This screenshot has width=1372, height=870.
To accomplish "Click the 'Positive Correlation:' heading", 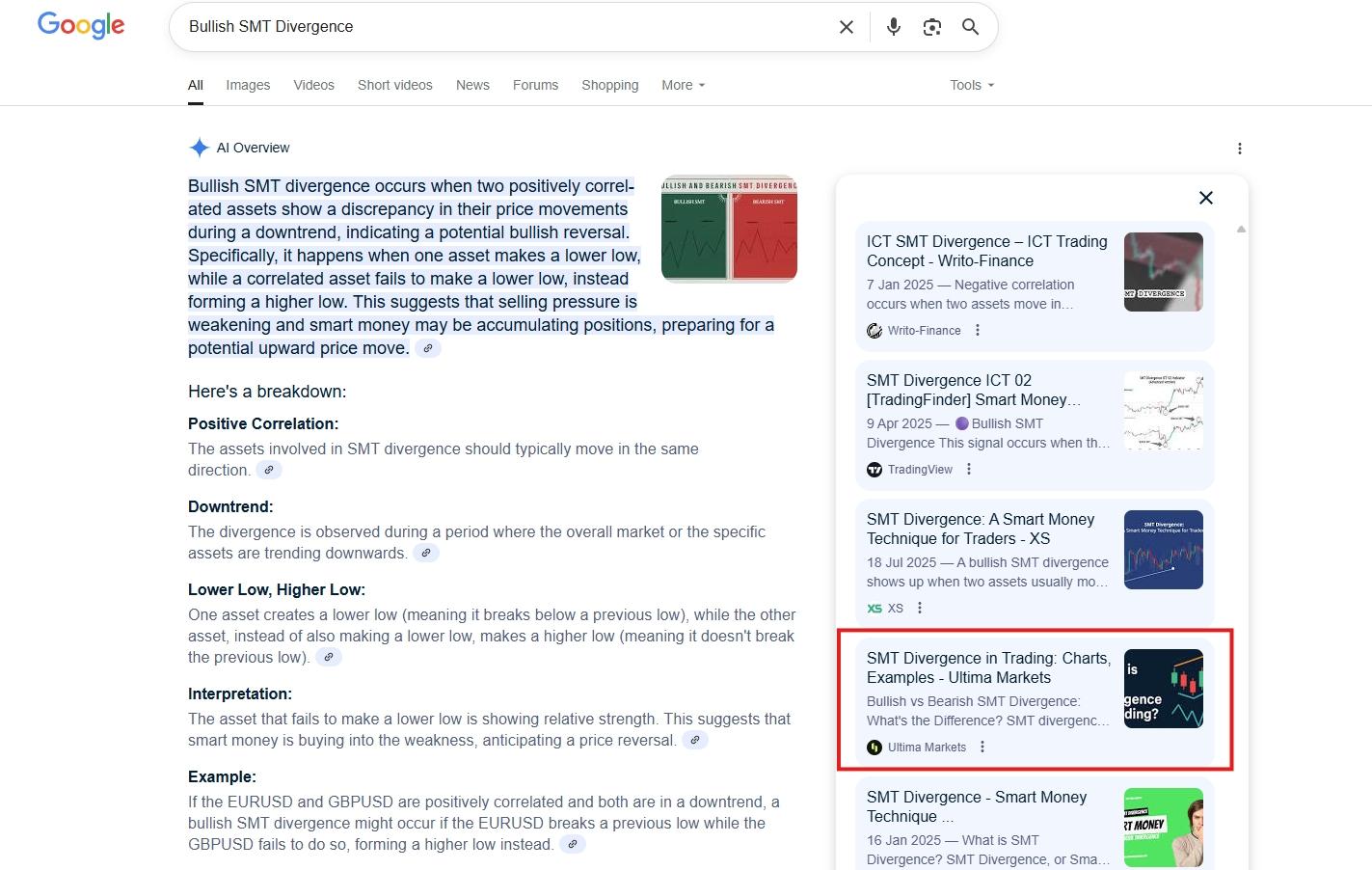I will (263, 423).
